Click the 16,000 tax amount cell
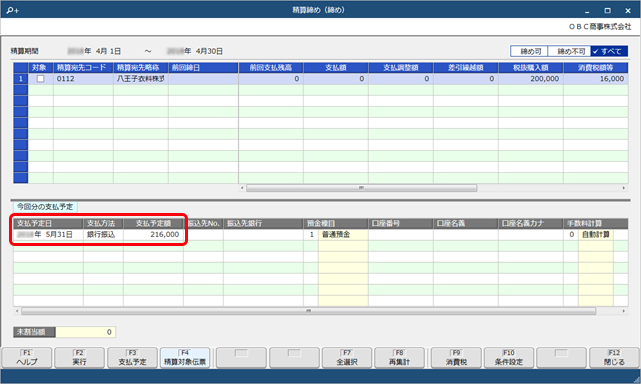Viewport: 641px width, 384px height. point(596,79)
